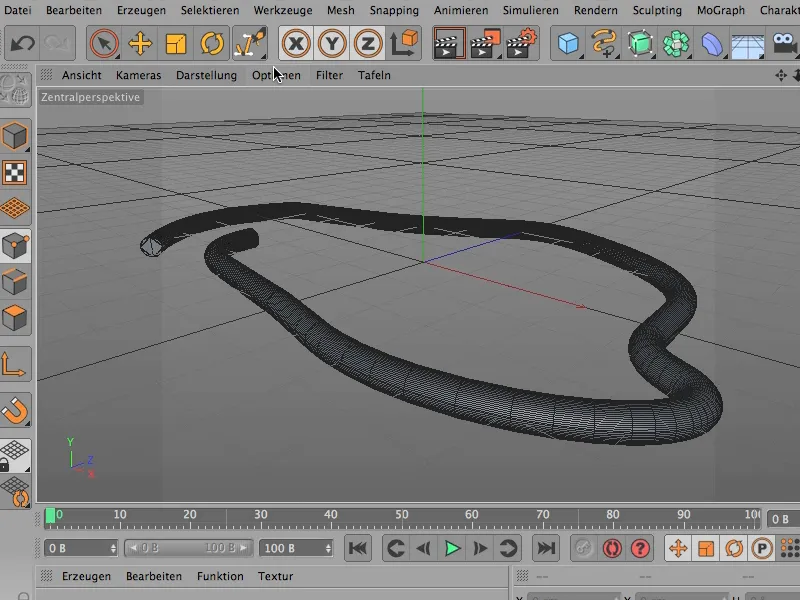Add a camera object
This screenshot has height=600, width=800.
click(x=785, y=43)
